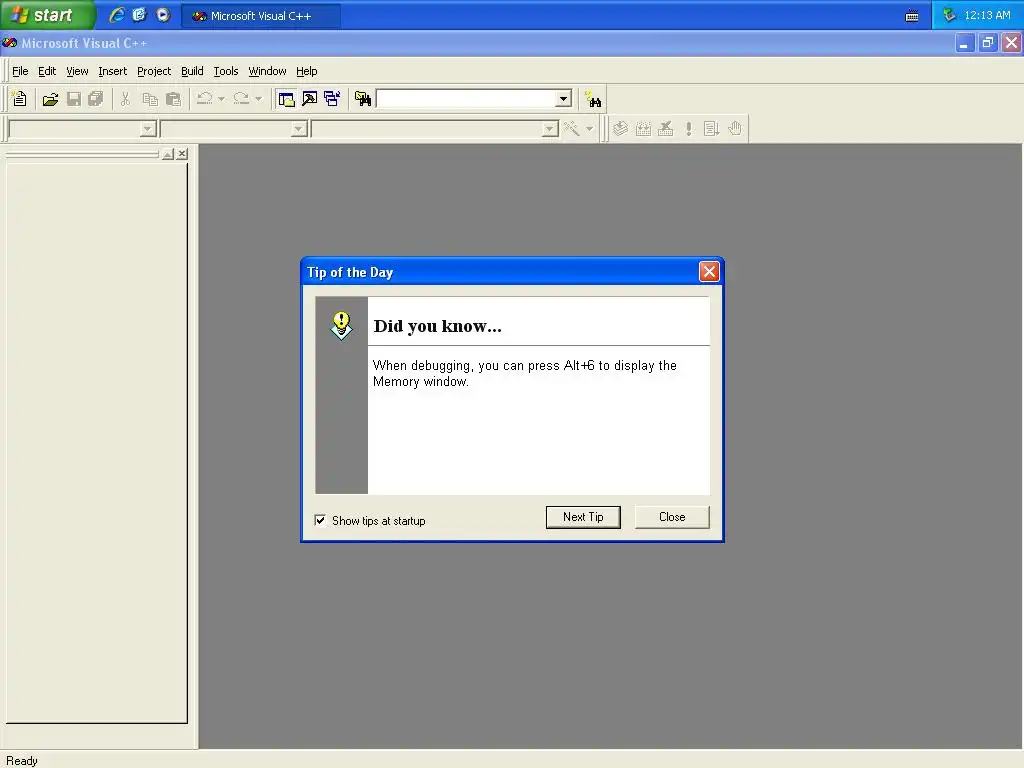Image resolution: width=1024 pixels, height=768 pixels.
Task: Launch Internet Explorer from quick launch
Action: (x=117, y=15)
